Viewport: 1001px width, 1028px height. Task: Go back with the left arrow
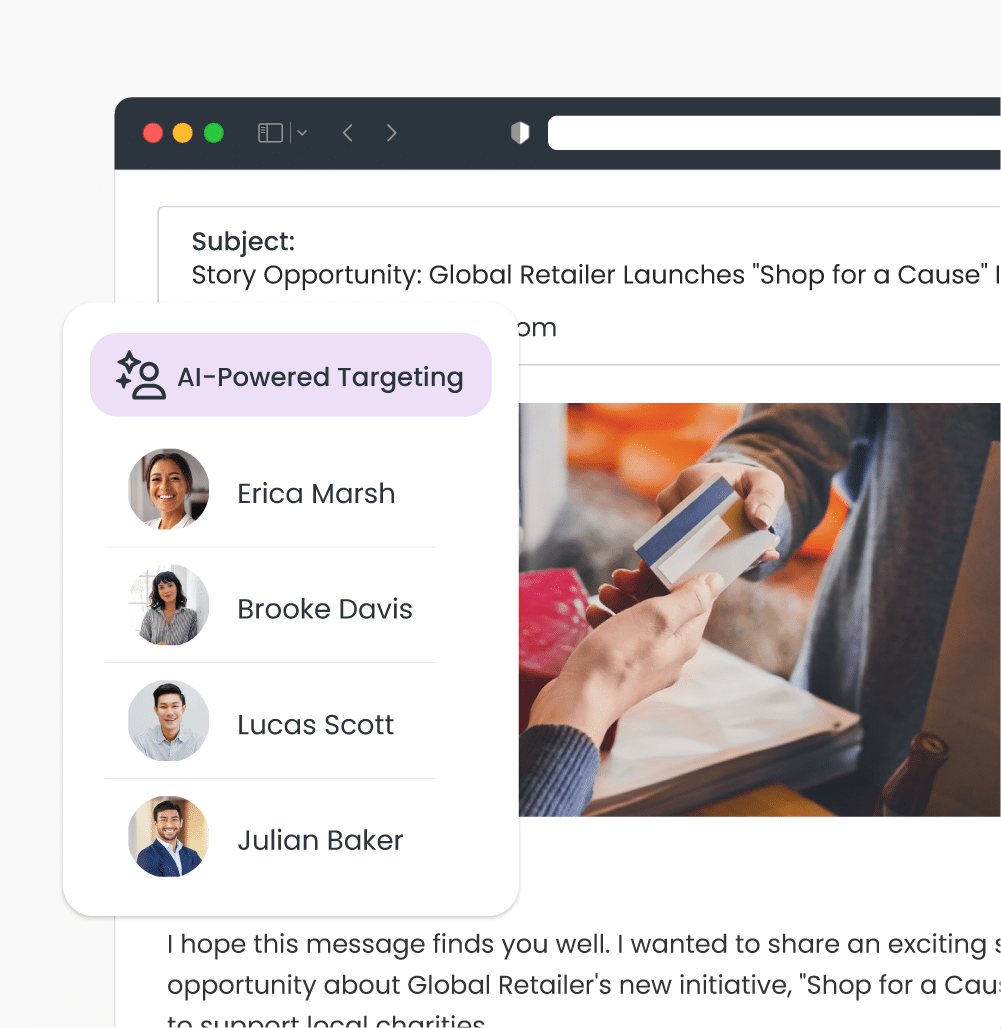coord(348,133)
